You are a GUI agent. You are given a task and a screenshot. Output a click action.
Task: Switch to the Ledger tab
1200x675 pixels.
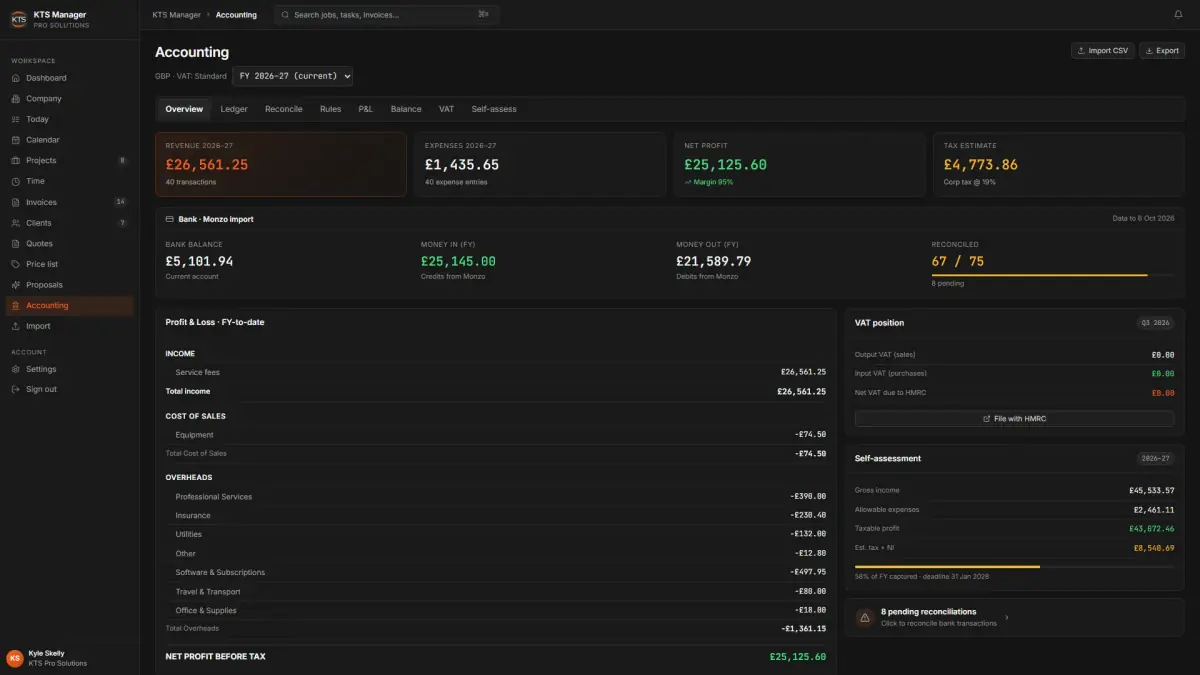234,109
